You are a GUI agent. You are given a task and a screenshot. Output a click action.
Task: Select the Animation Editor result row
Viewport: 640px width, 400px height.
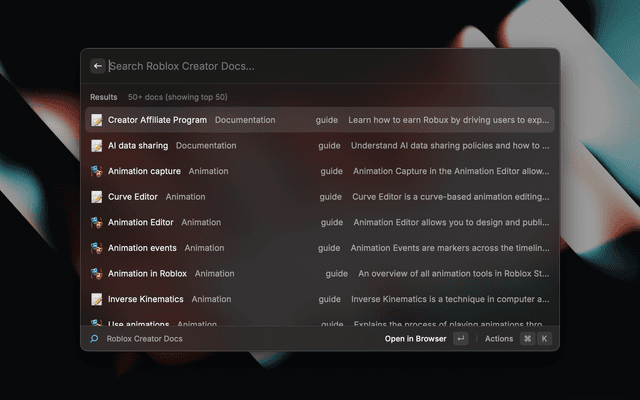[320, 222]
